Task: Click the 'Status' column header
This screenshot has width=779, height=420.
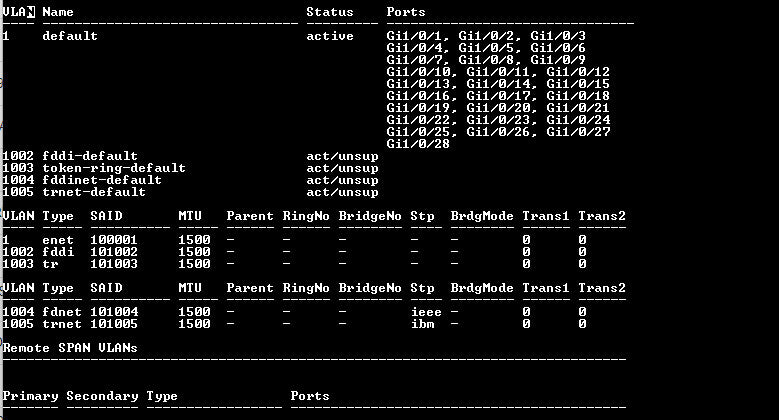Action: 330,12
